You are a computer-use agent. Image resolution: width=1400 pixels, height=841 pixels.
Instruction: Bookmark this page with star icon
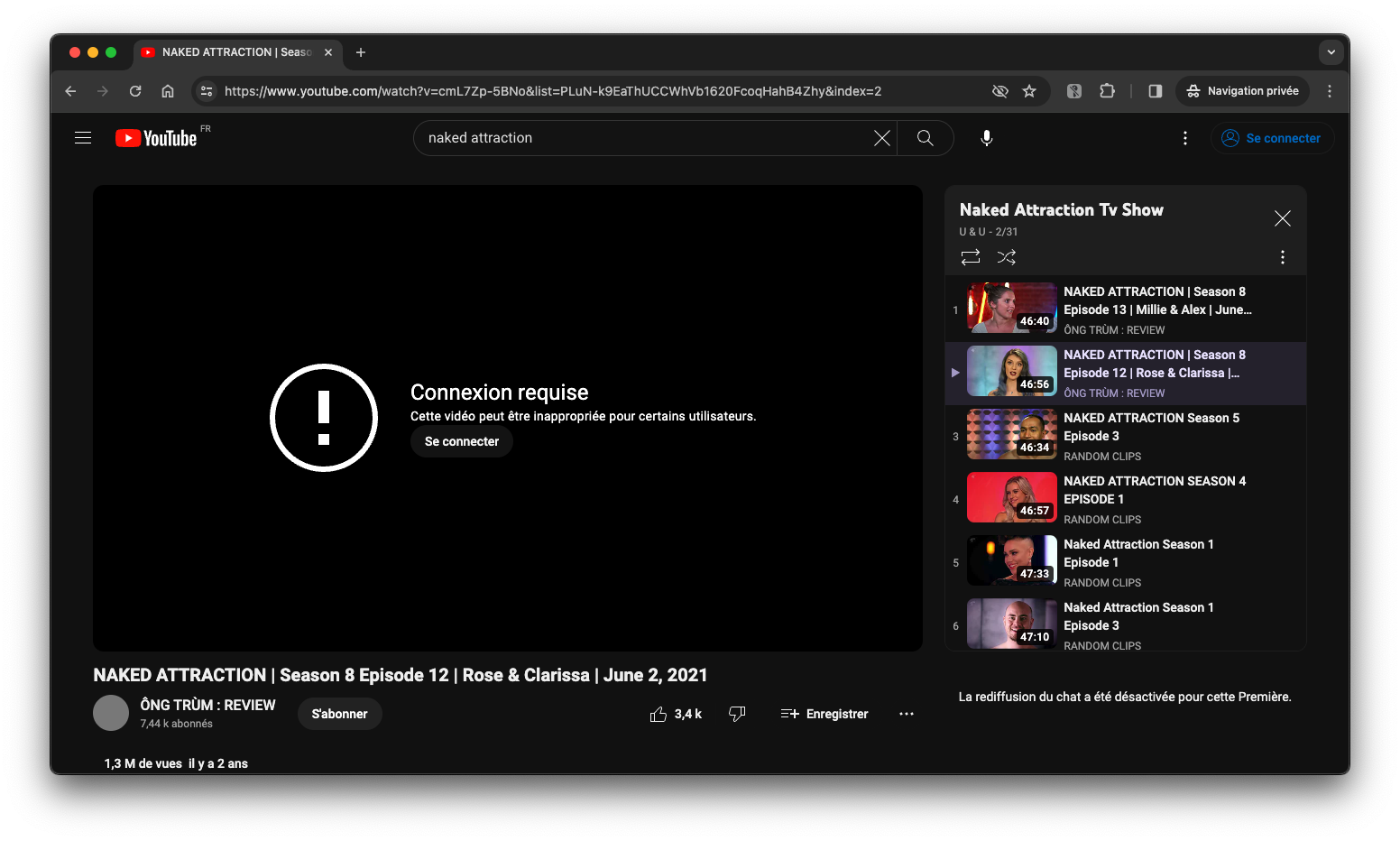coord(1029,91)
